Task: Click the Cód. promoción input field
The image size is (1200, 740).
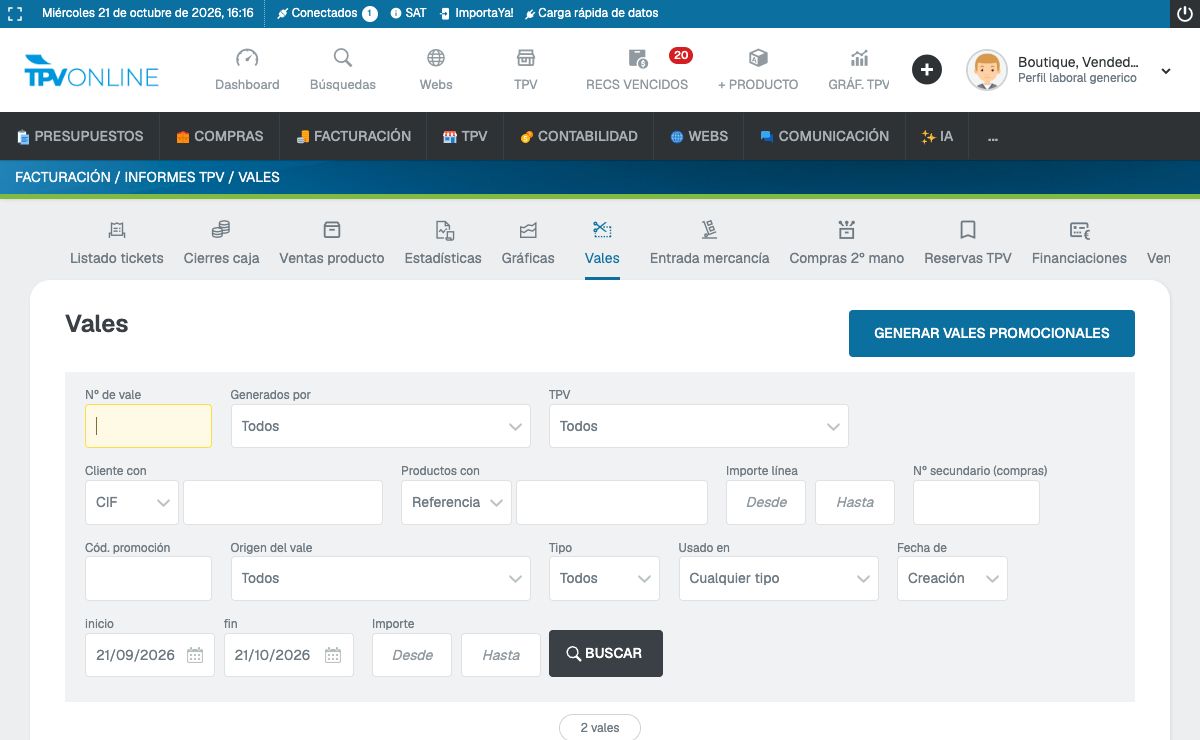Action: click(x=148, y=578)
